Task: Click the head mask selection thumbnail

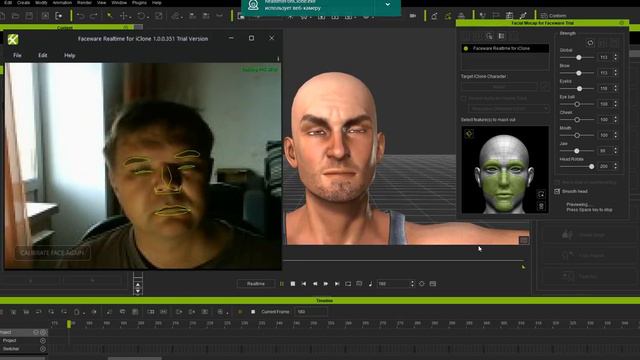Action: pos(505,170)
